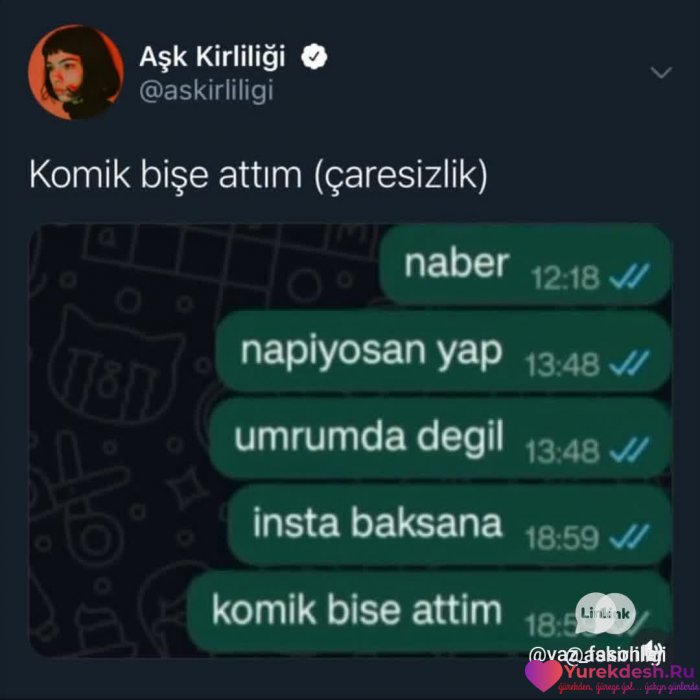Open the Aşk Kirliliği profile picture
This screenshot has width=700, height=700.
coord(76,72)
